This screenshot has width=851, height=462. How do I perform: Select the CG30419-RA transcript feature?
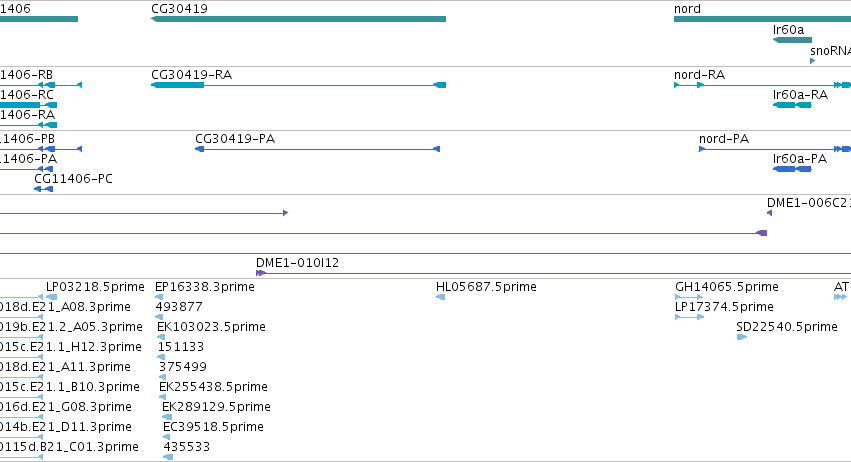299,85
